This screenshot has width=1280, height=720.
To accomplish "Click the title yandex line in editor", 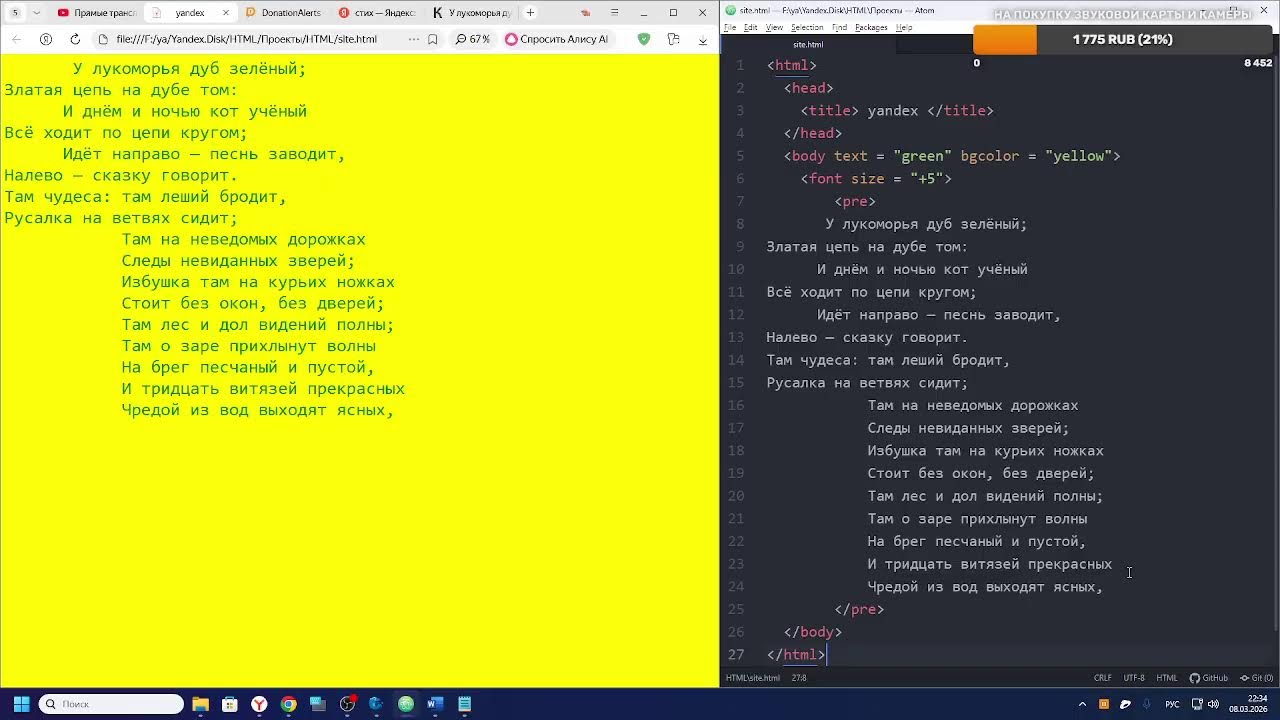I will [897, 111].
